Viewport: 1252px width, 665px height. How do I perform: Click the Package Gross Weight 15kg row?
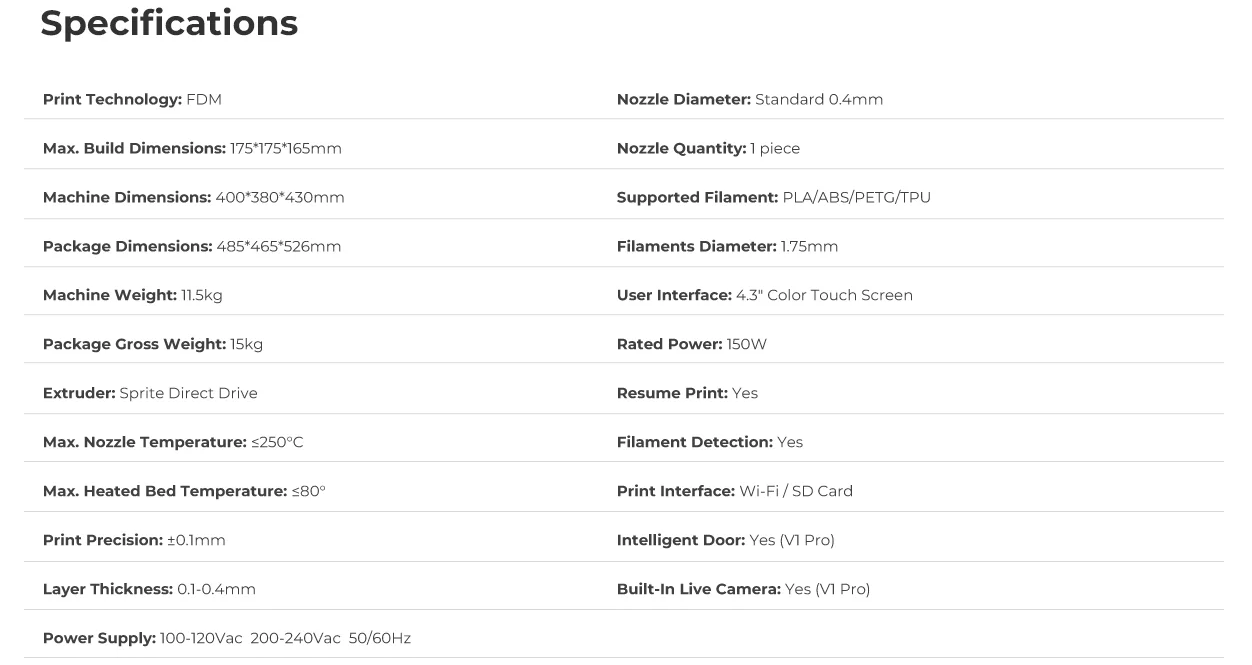152,344
